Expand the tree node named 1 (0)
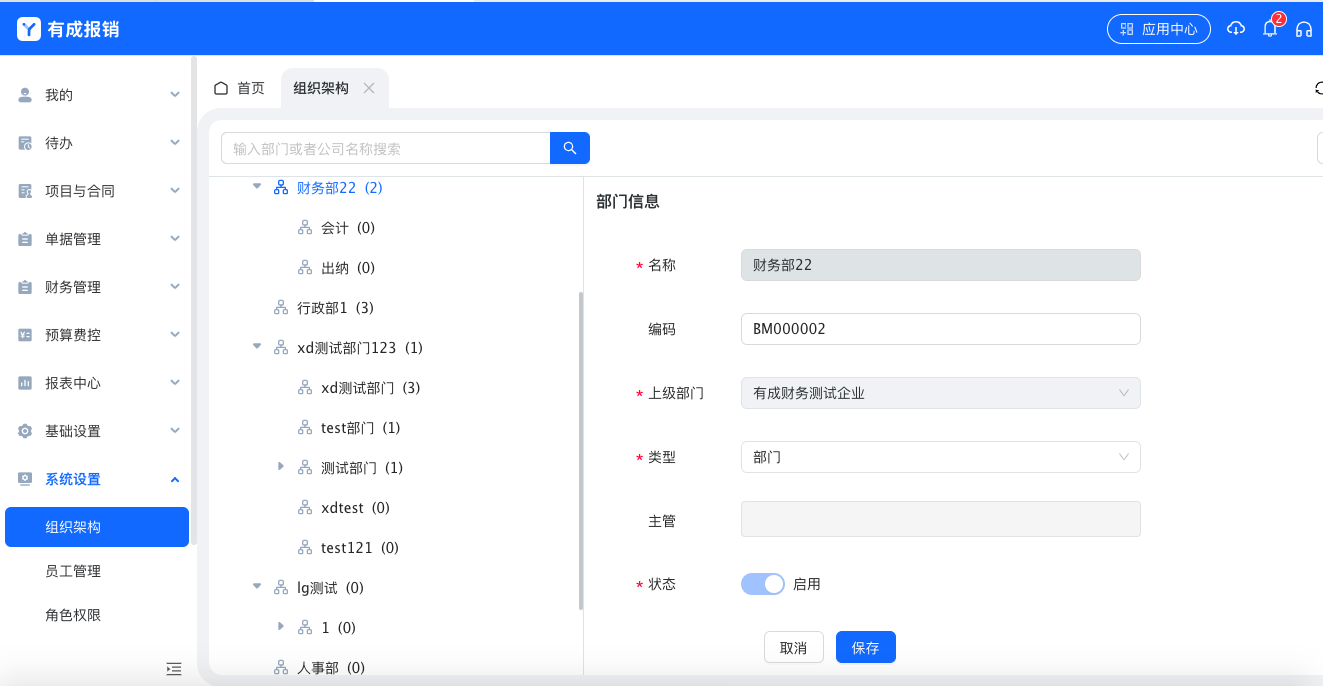 pos(281,627)
